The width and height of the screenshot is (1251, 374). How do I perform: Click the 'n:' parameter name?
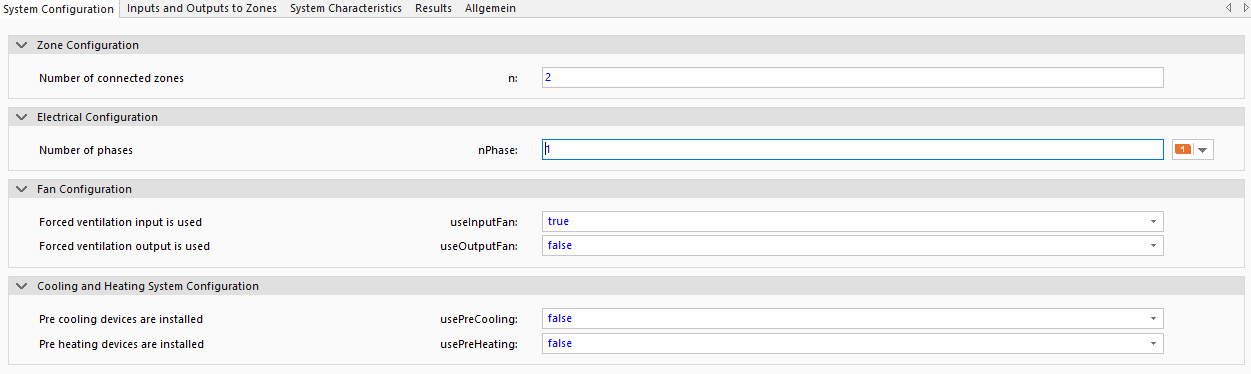[x=513, y=78]
